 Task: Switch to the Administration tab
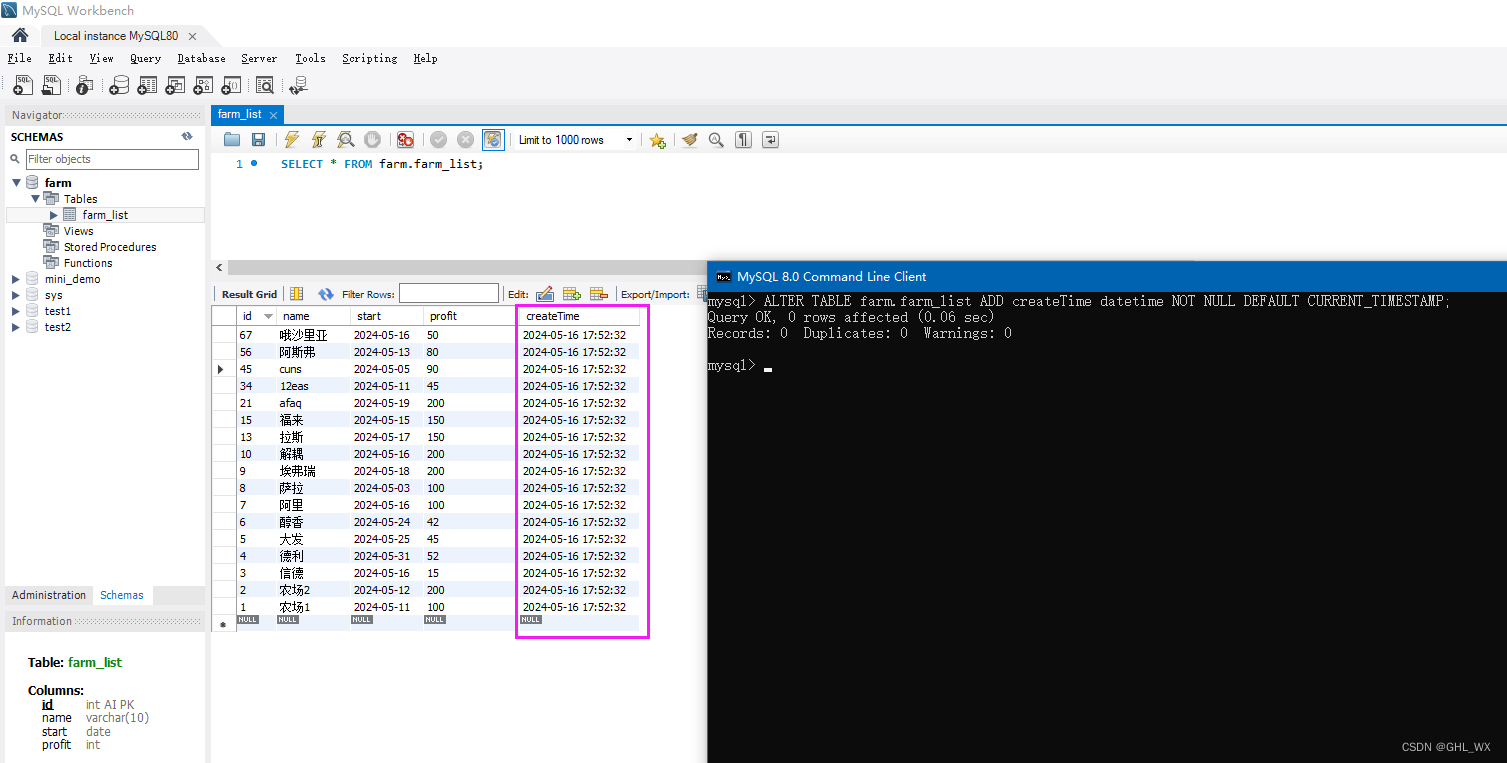49,595
